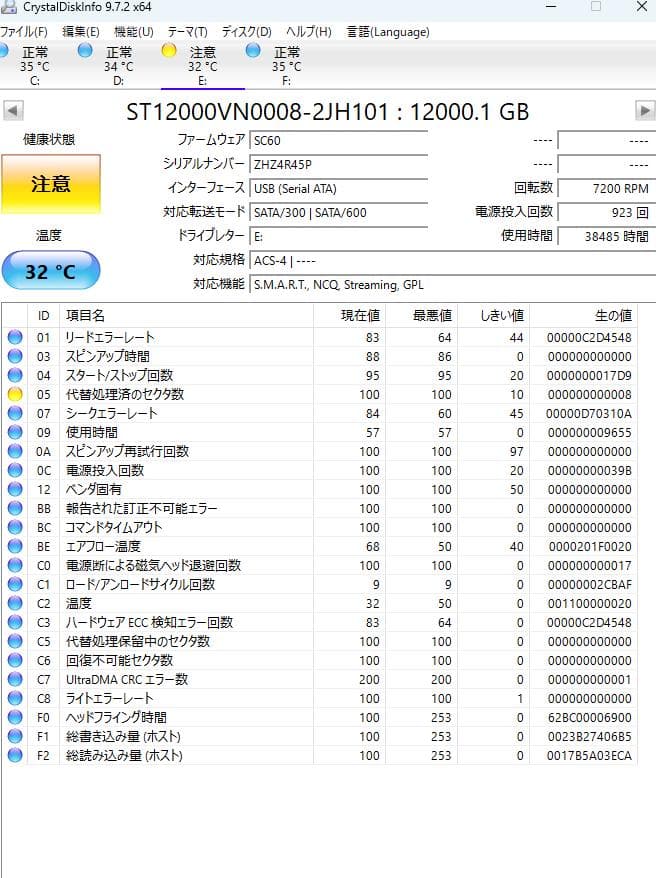Click the features field S.M.A.R.T., NCQ, Streaming, GPL

click(x=452, y=284)
